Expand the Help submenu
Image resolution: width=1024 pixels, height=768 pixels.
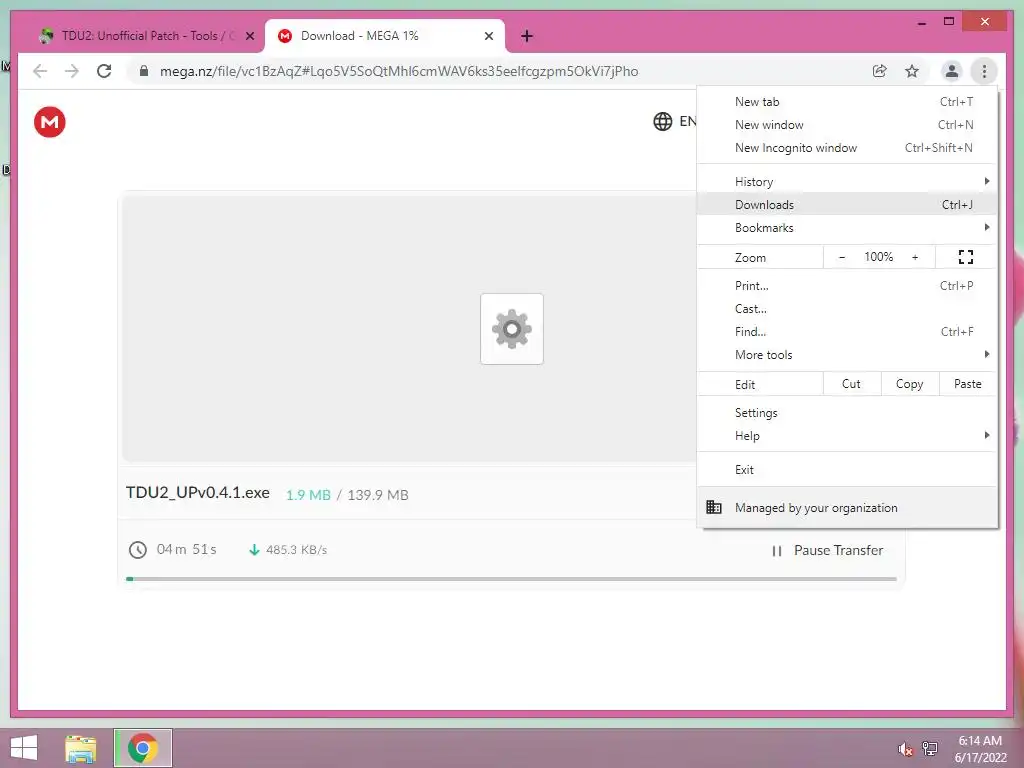tap(847, 436)
